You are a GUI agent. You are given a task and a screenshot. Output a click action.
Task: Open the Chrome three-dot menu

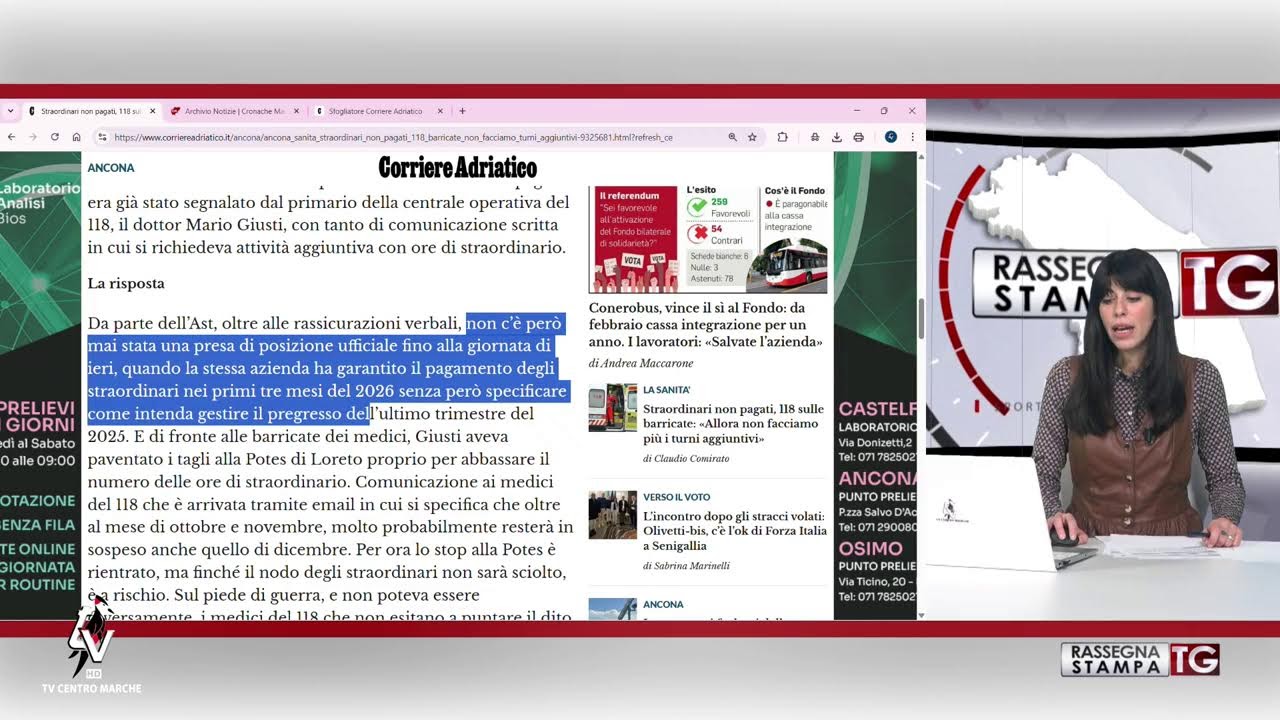[912, 137]
